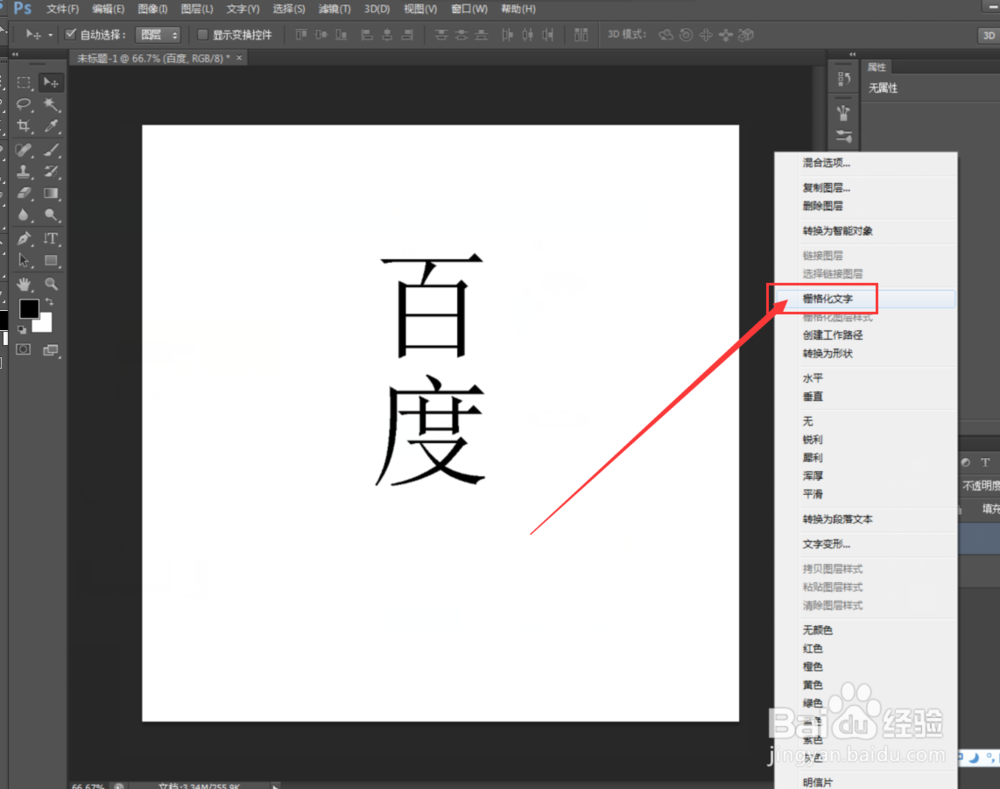Open the History panel icon
Image resolution: width=1000 pixels, height=789 pixels.
pos(844,78)
